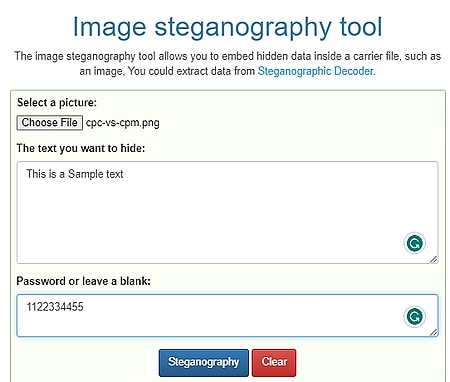450x382 pixels.
Task: Click blank form area beside the buttons
Action: (367, 363)
